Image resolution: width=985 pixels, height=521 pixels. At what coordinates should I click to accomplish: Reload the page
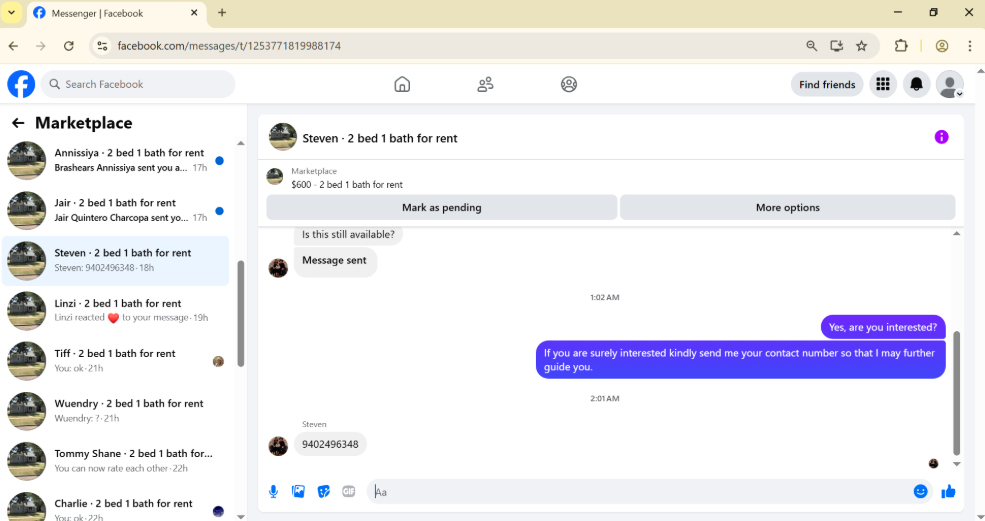(x=68, y=46)
